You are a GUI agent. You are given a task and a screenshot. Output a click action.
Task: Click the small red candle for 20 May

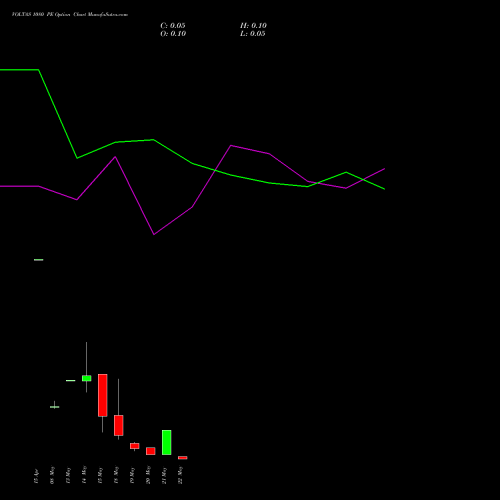point(151,451)
